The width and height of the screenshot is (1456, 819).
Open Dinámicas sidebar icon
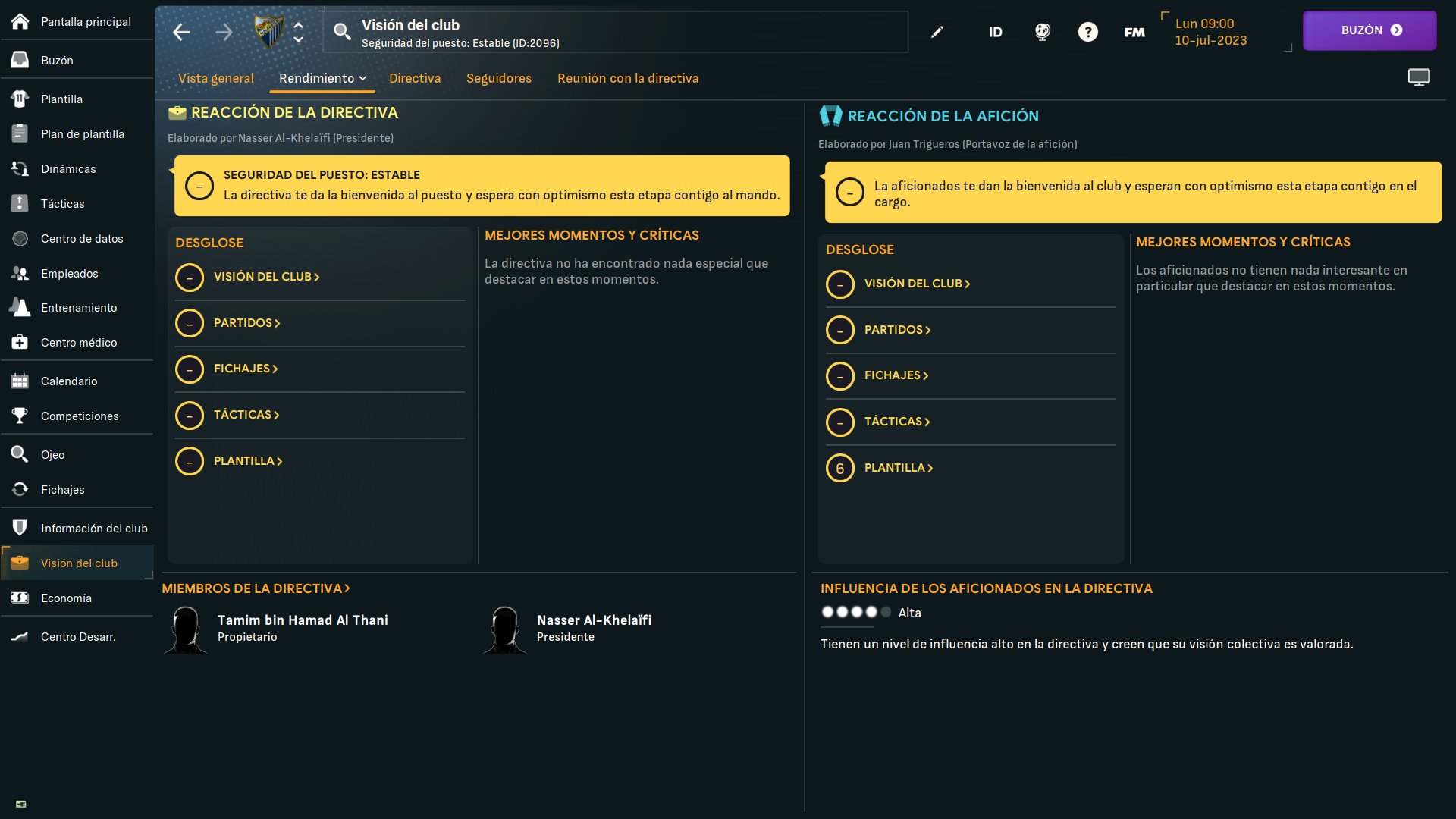tap(20, 168)
